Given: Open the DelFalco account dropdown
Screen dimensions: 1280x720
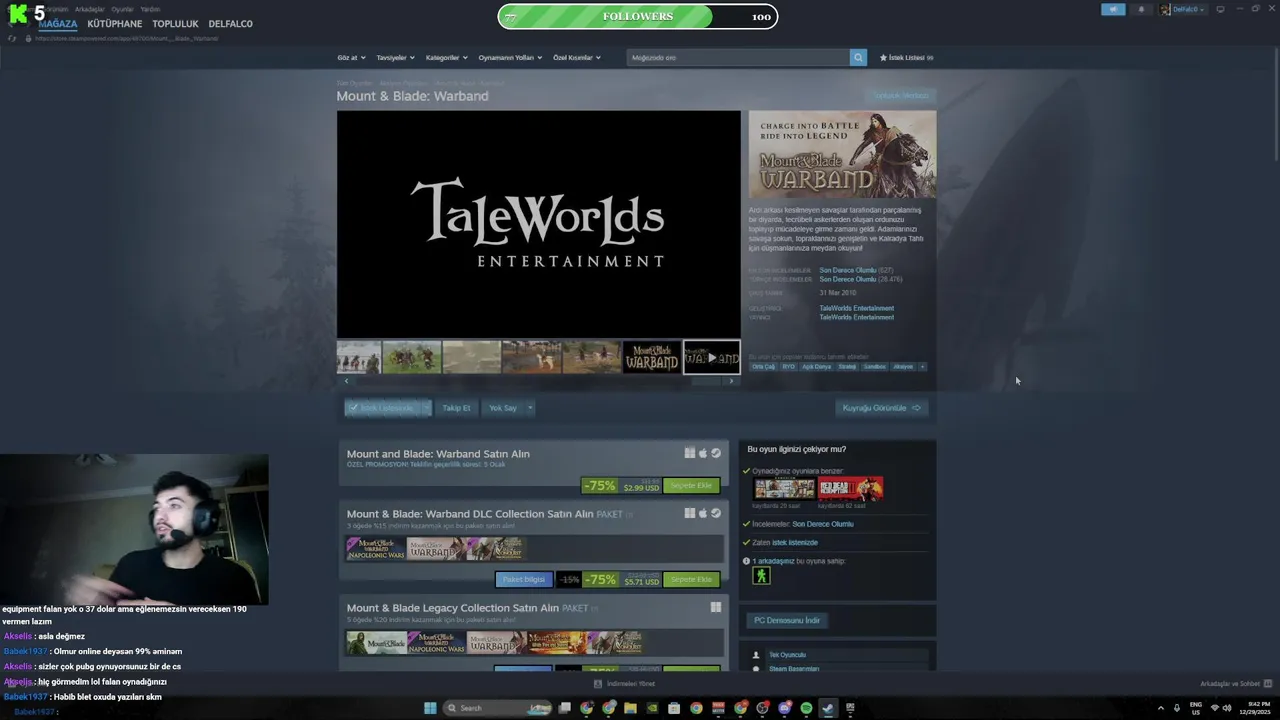Looking at the screenshot, I should coord(1183,9).
